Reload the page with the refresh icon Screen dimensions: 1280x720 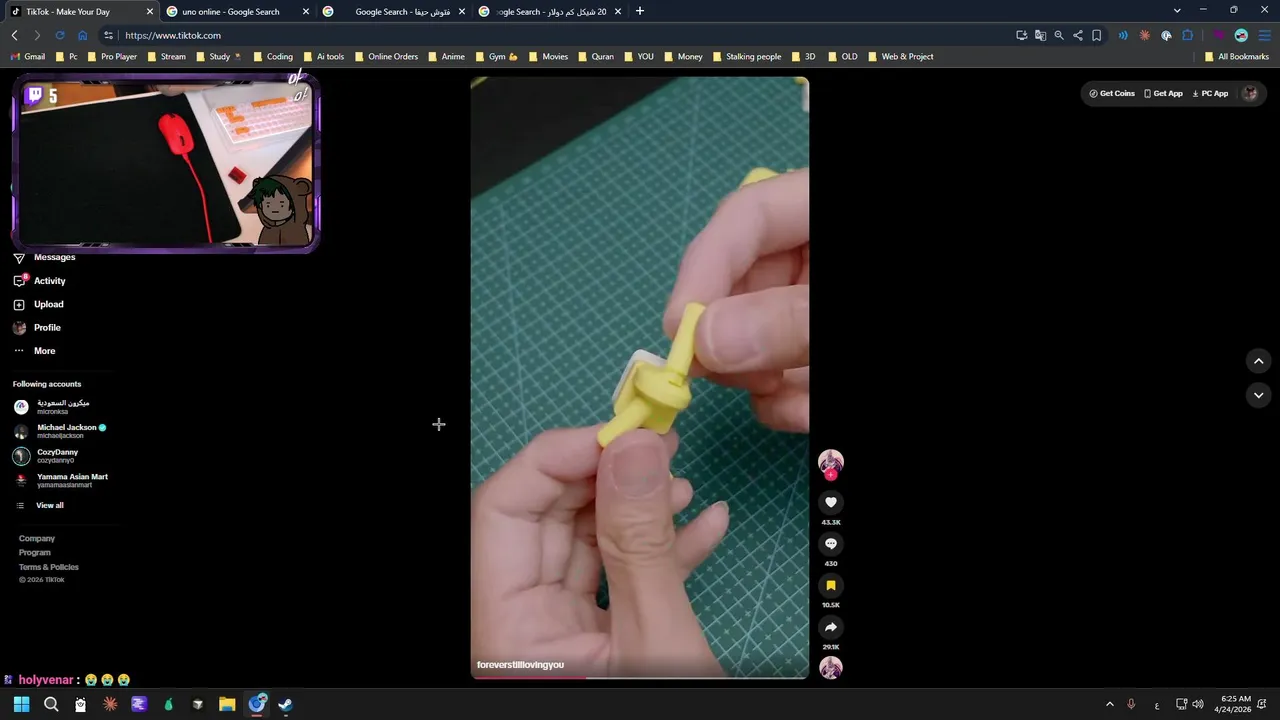[x=60, y=35]
